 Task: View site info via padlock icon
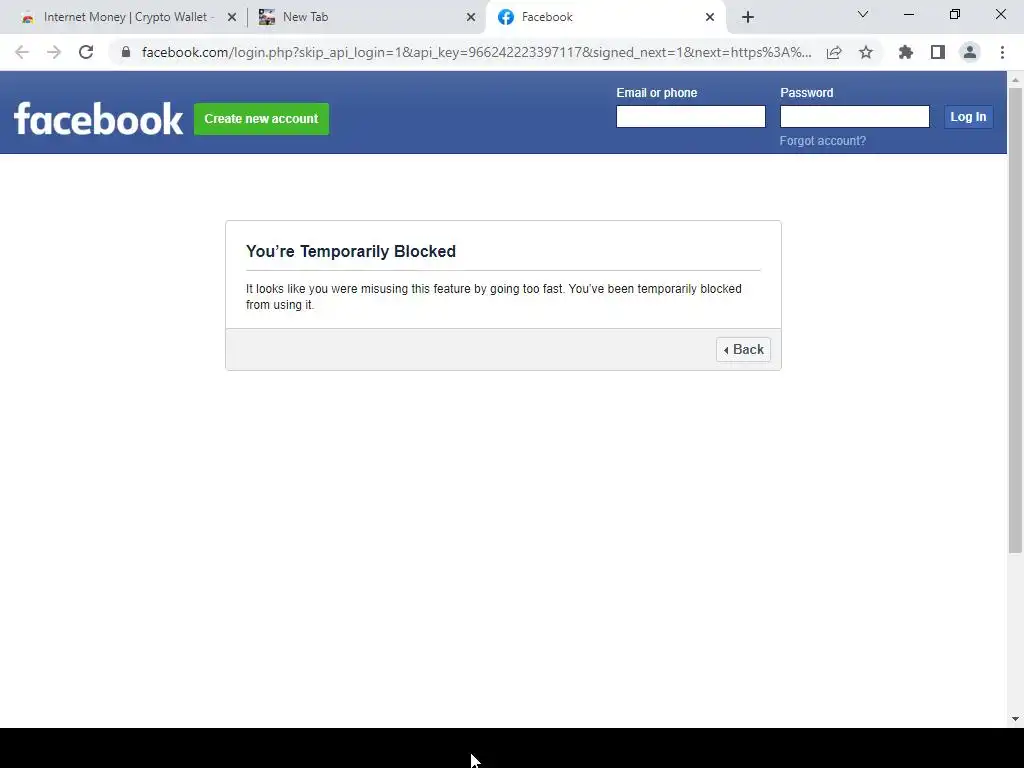click(126, 52)
